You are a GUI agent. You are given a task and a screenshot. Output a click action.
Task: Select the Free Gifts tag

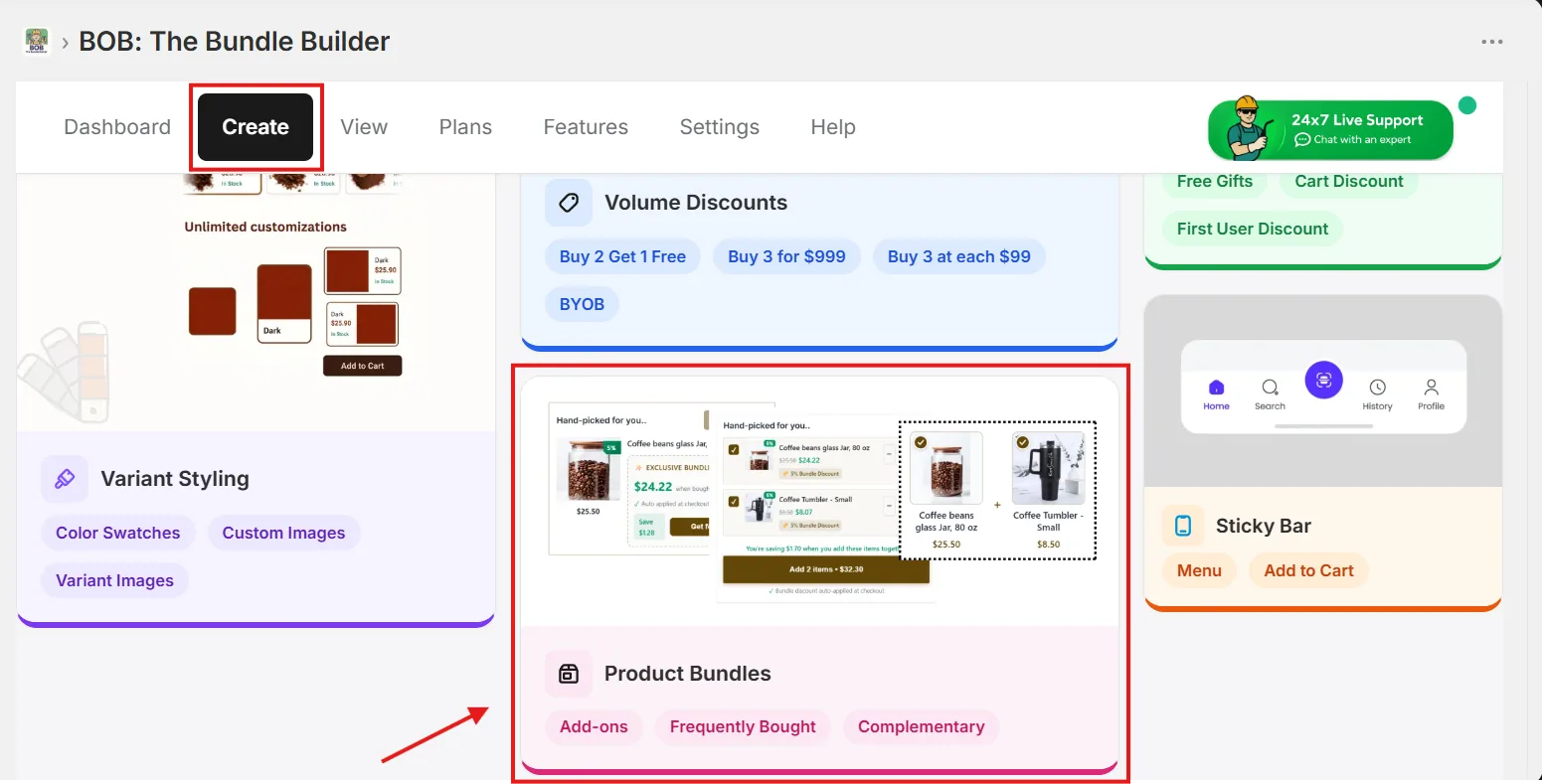[1214, 181]
